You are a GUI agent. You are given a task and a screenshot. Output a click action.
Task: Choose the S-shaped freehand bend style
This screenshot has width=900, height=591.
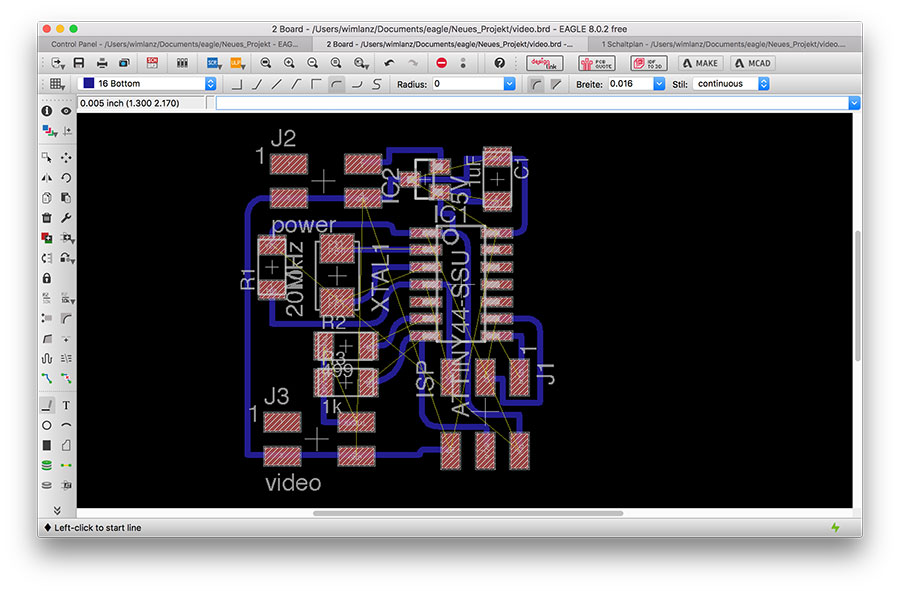[x=377, y=84]
